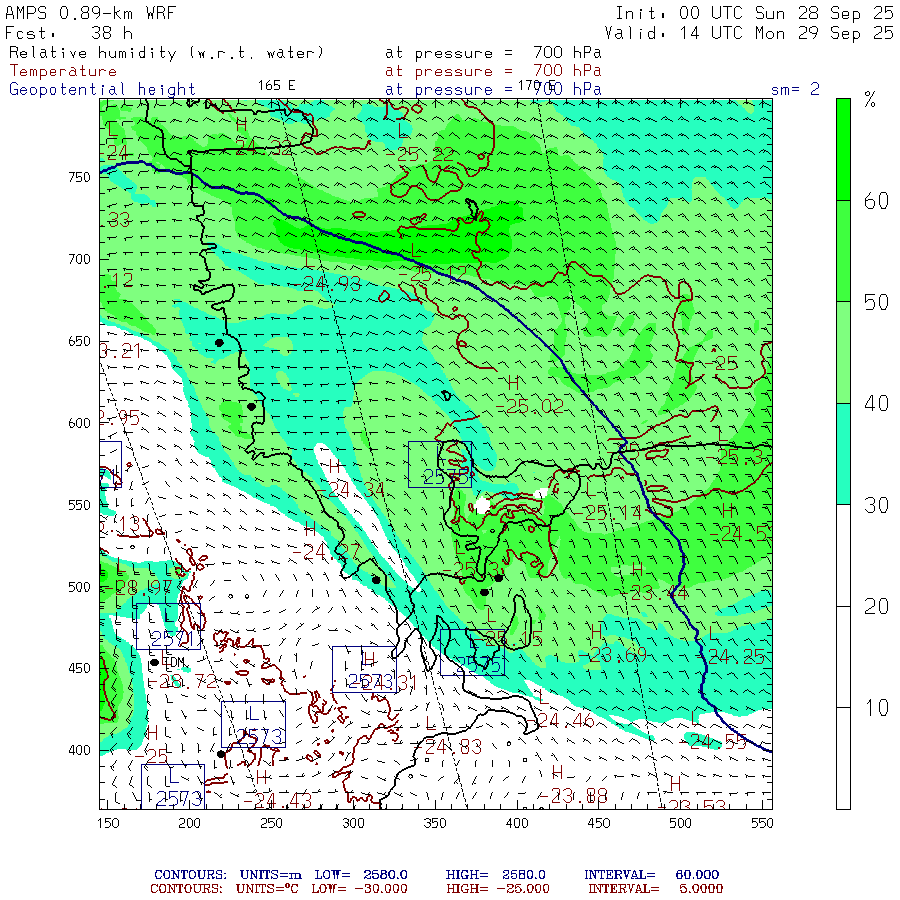
Task: Click the L marker above -24.93
Action: [308, 259]
